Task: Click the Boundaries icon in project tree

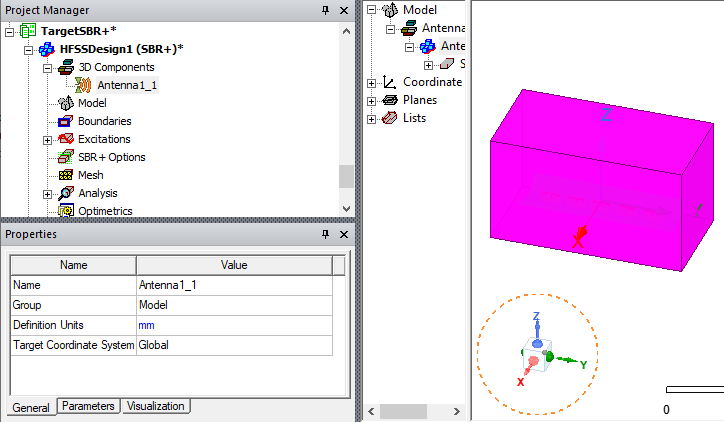Action: [66, 121]
